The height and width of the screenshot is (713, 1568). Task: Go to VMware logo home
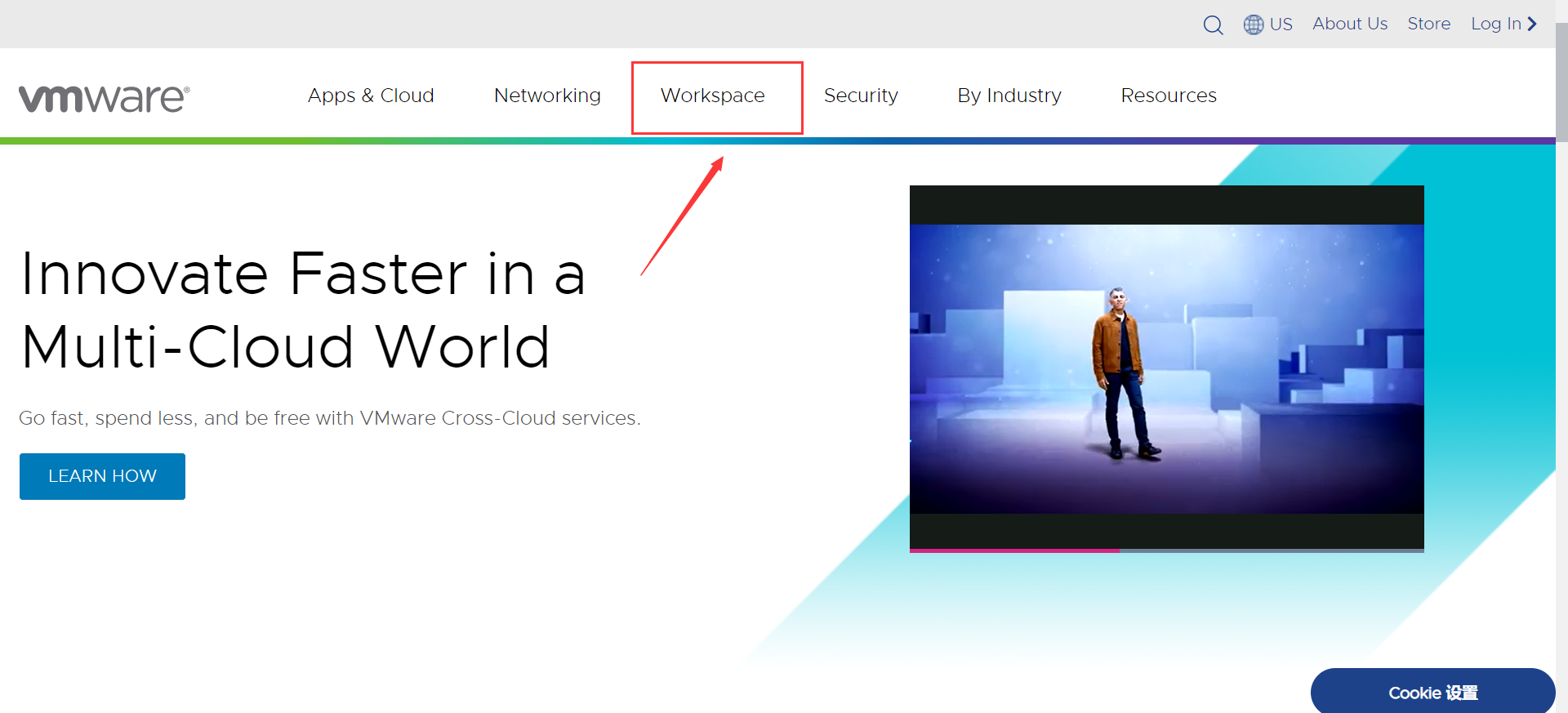[x=105, y=98]
